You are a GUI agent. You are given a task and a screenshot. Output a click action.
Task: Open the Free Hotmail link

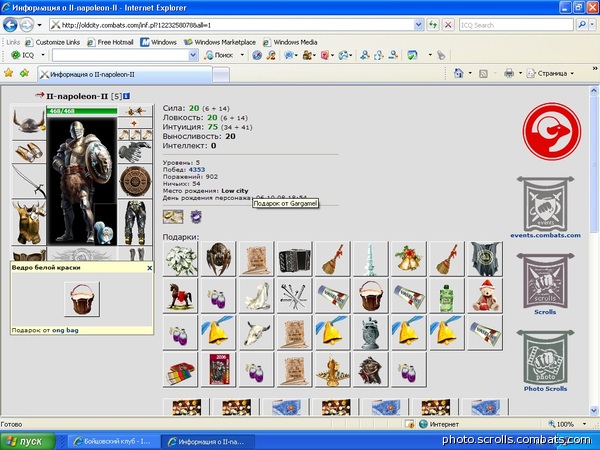[x=111, y=42]
